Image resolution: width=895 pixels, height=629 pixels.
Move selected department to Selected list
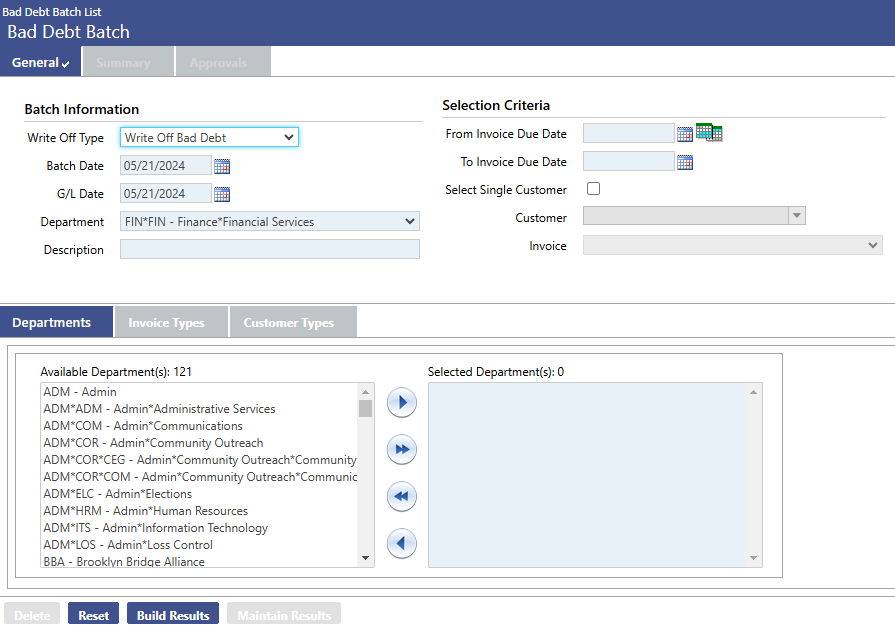402,402
